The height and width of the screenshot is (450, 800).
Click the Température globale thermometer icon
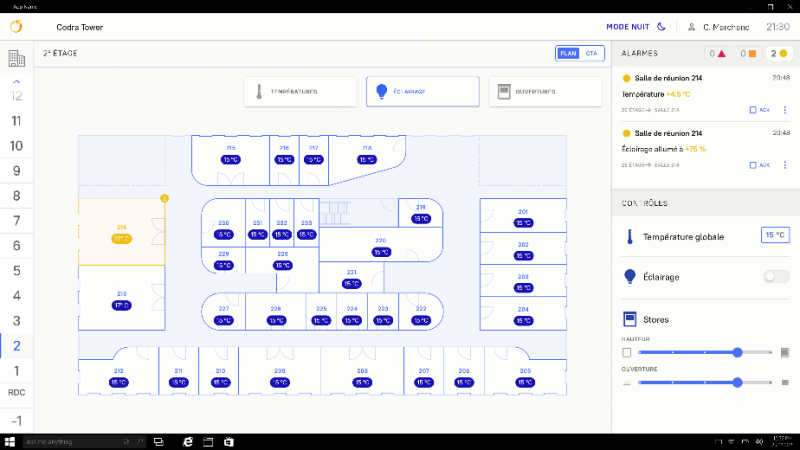[630, 237]
